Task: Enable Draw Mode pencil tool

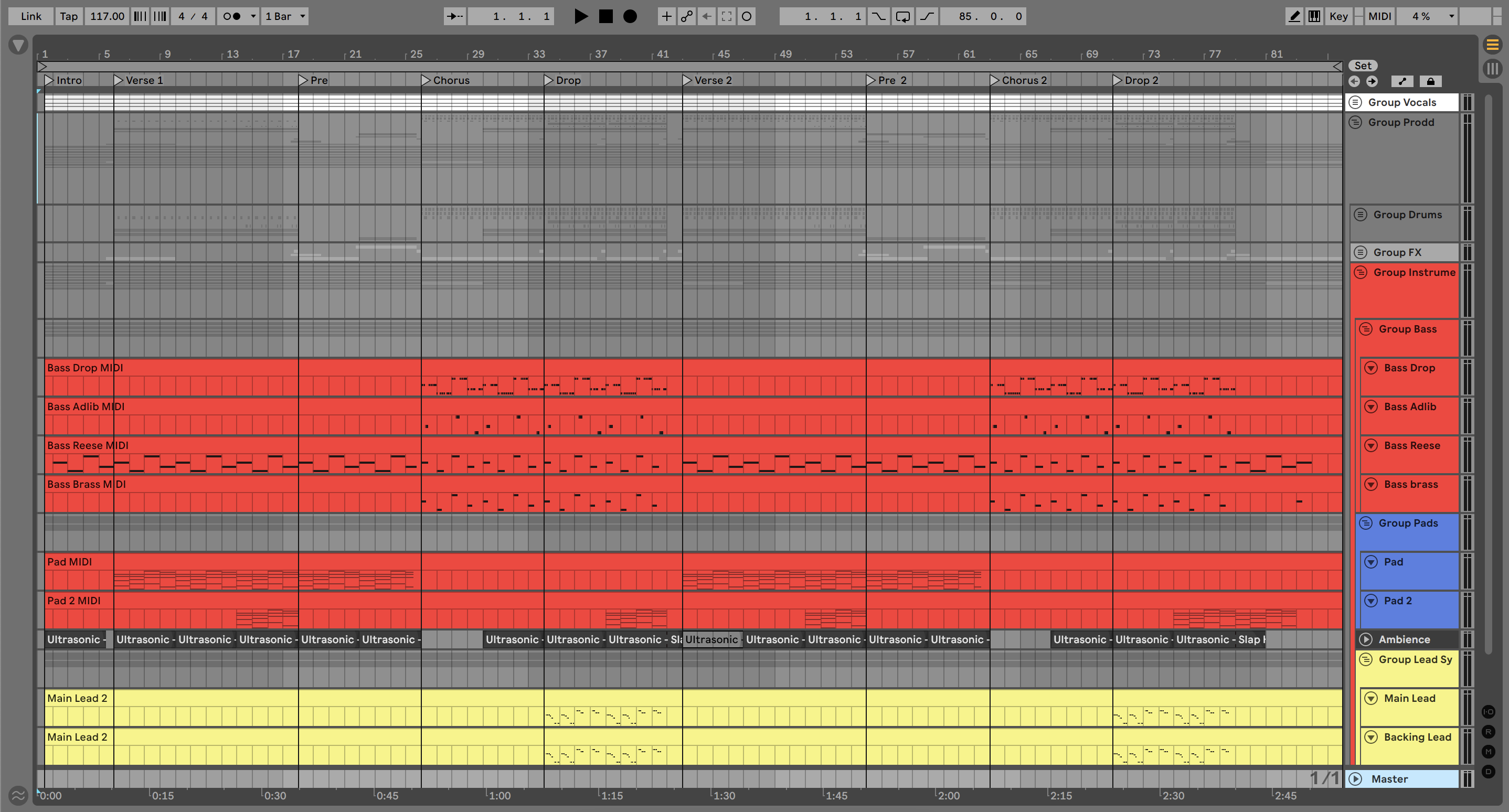Action: click(1294, 16)
